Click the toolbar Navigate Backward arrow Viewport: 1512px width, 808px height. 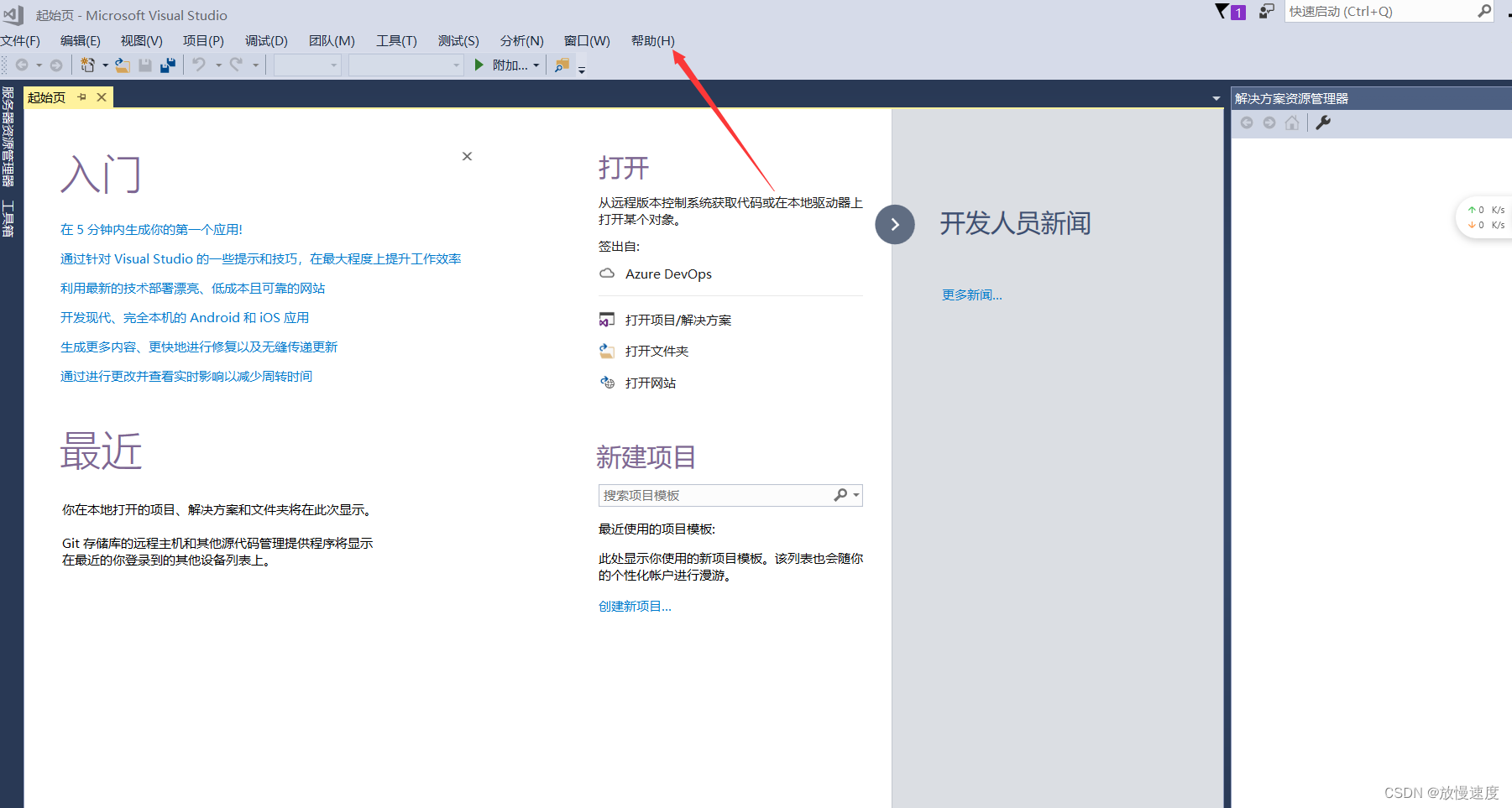click(x=22, y=65)
